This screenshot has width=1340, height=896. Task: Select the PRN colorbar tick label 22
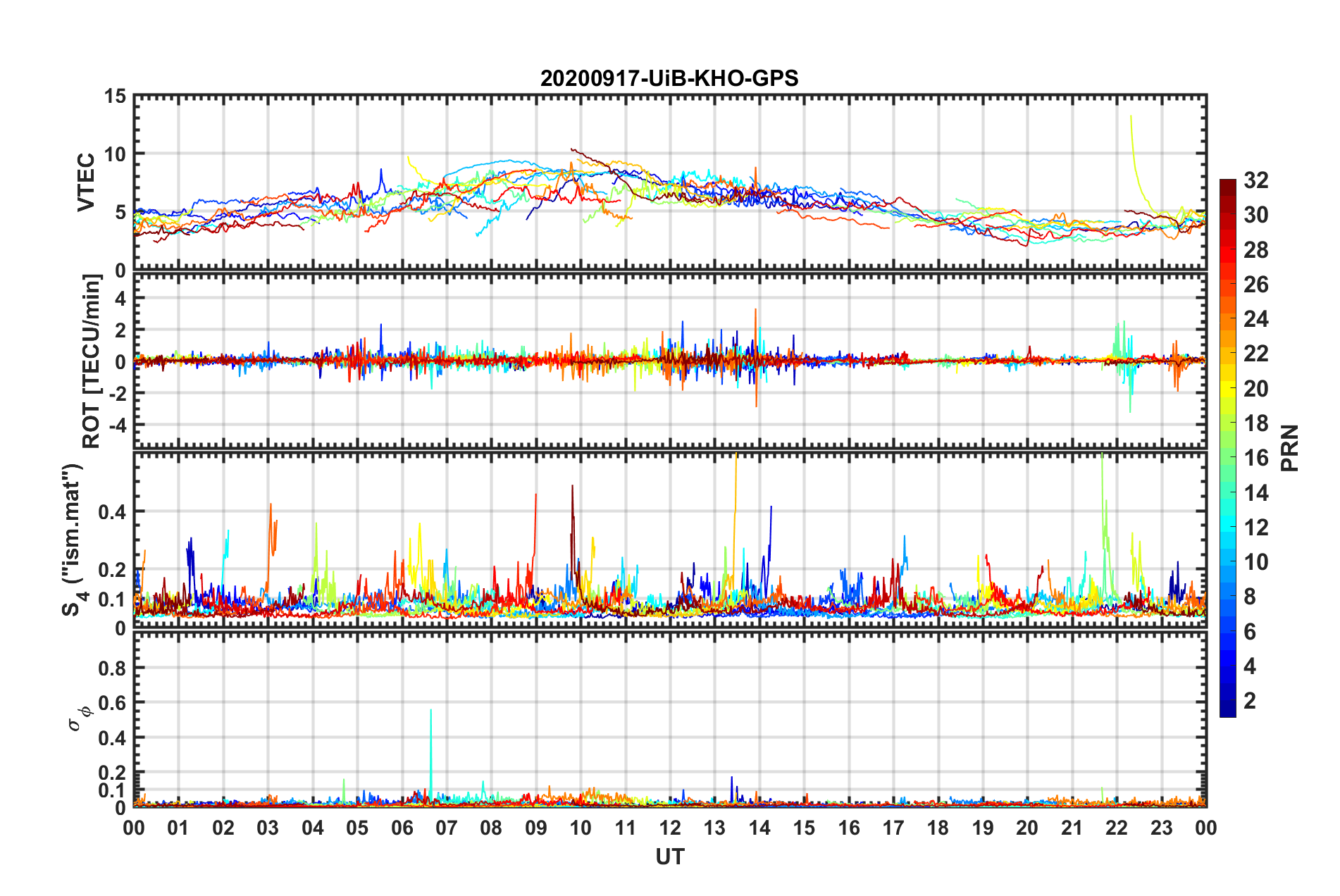pyautogui.click(x=1256, y=354)
